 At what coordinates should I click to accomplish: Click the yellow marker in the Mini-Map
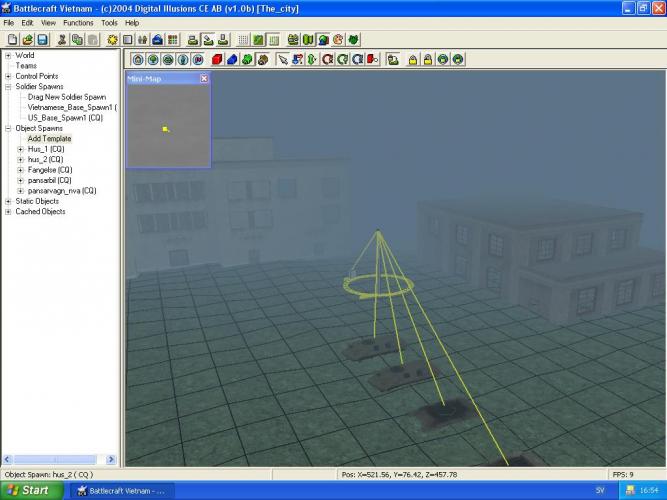click(166, 129)
